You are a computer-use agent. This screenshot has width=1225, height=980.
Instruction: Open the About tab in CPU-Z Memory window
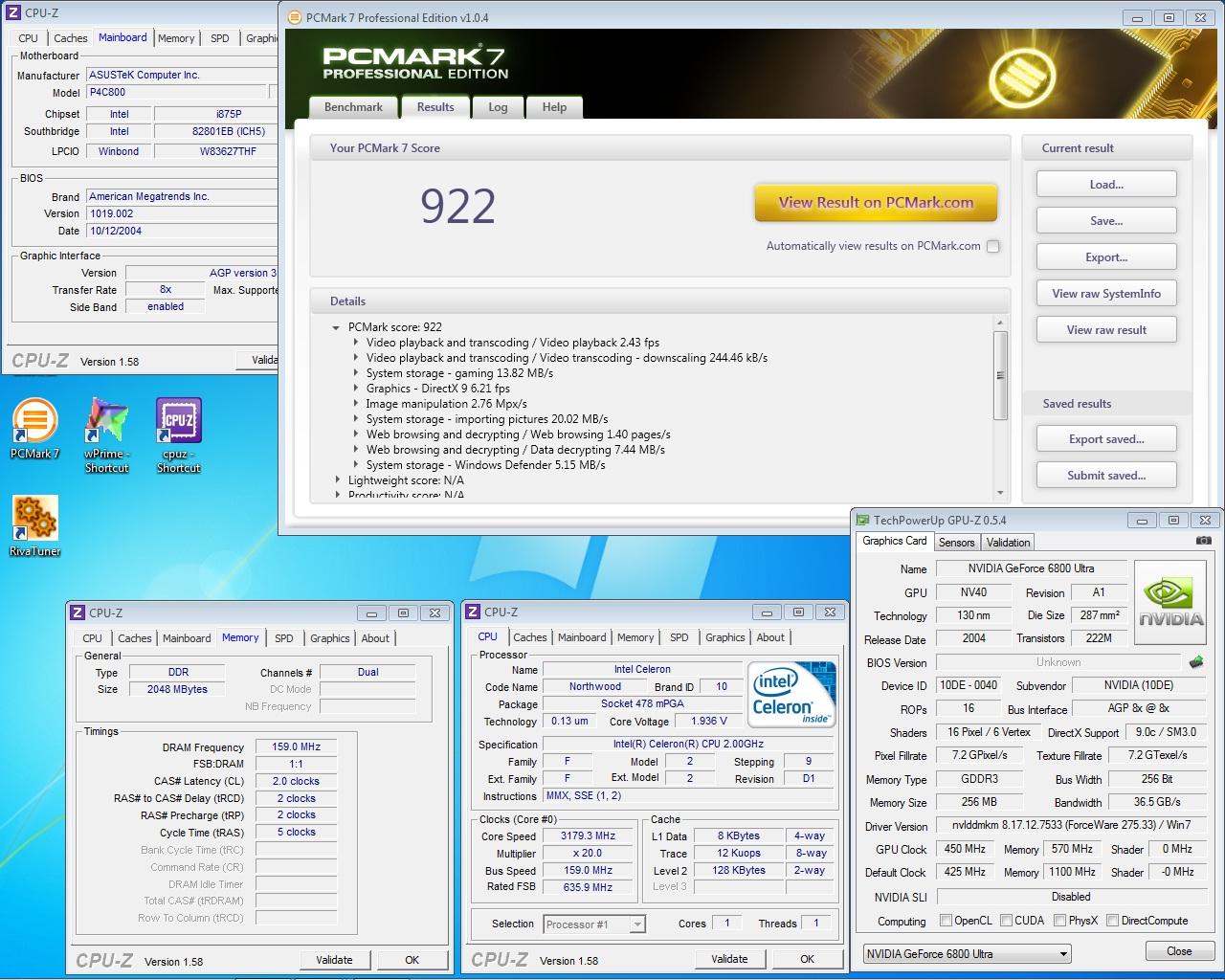pos(375,638)
